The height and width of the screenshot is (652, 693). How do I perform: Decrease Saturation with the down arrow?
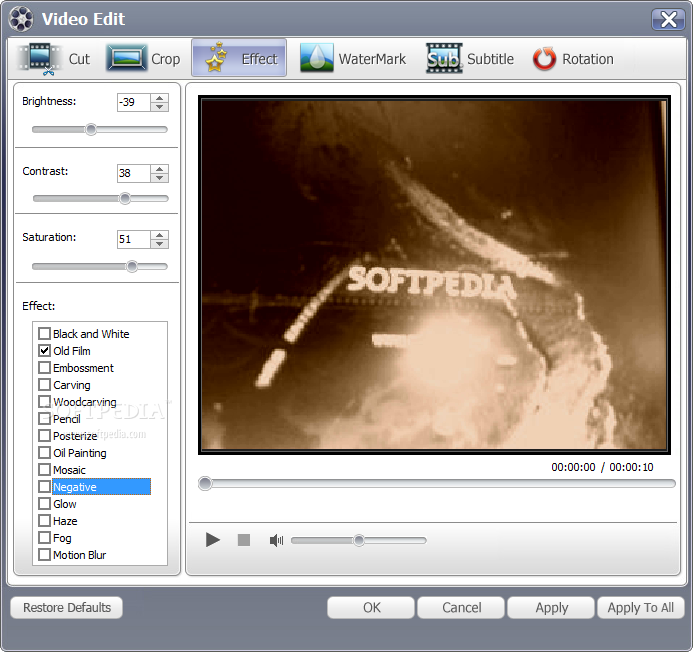(x=160, y=244)
